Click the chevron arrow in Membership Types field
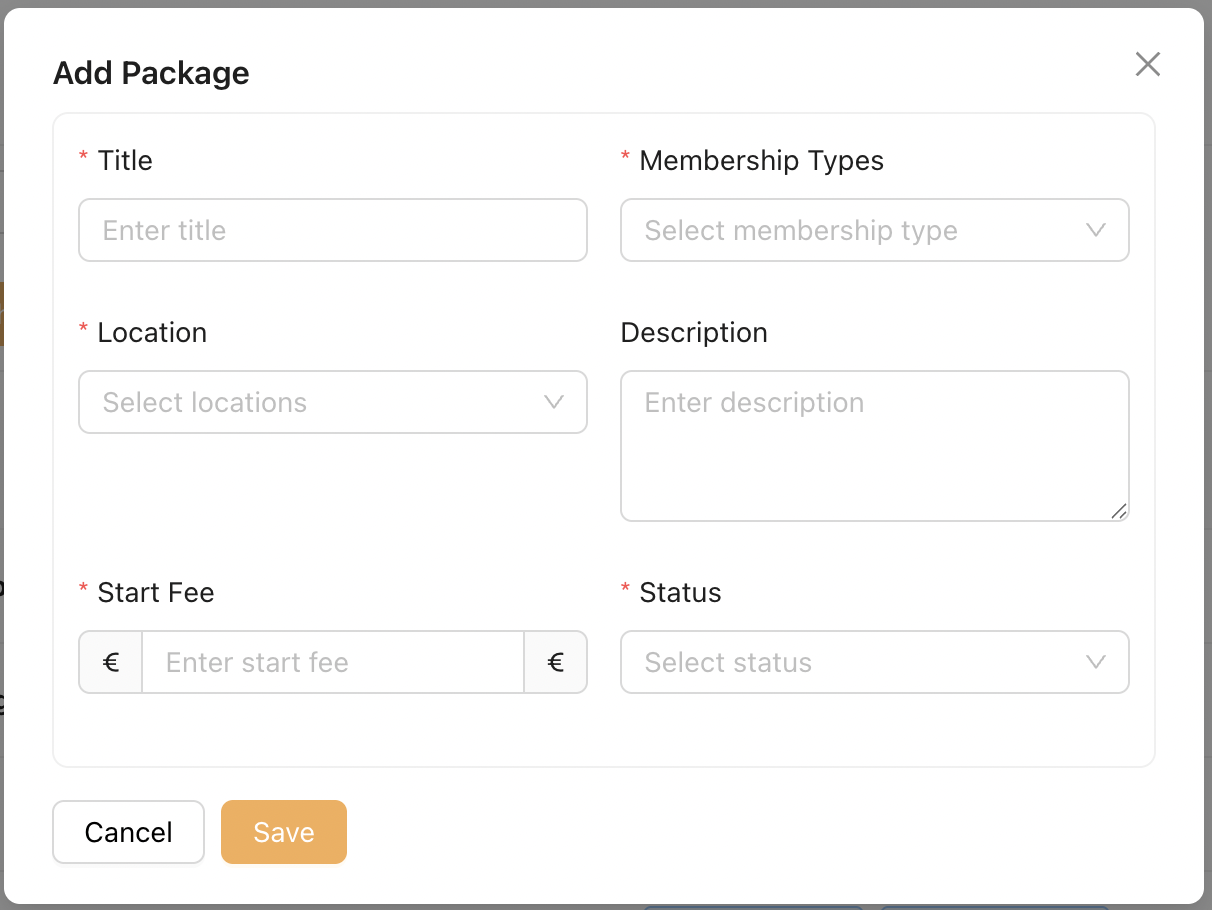The image size is (1212, 910). coord(1095,230)
